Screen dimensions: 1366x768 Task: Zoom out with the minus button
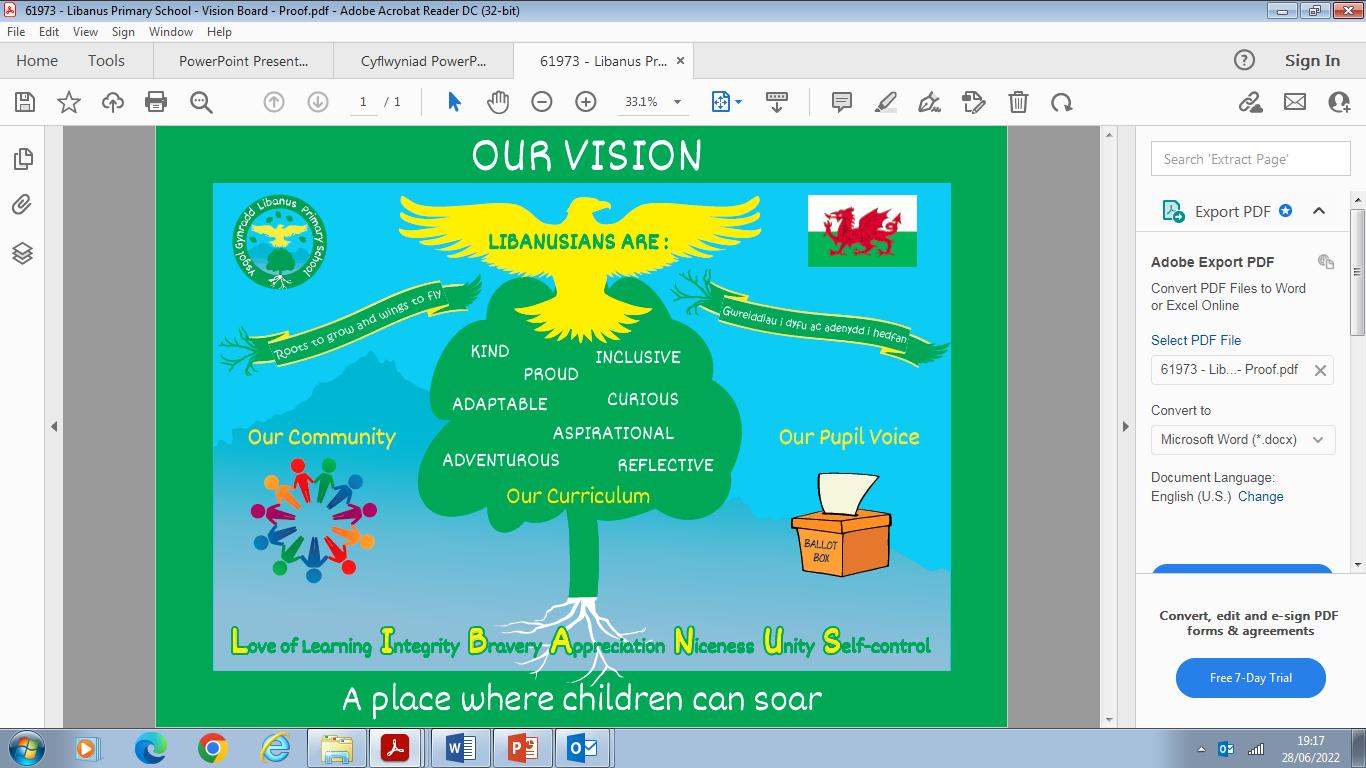click(542, 102)
